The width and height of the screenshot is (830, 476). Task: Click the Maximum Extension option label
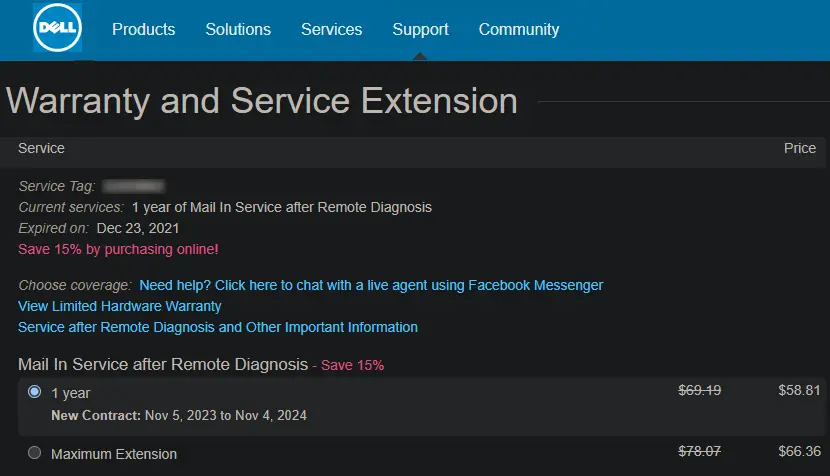pos(114,454)
